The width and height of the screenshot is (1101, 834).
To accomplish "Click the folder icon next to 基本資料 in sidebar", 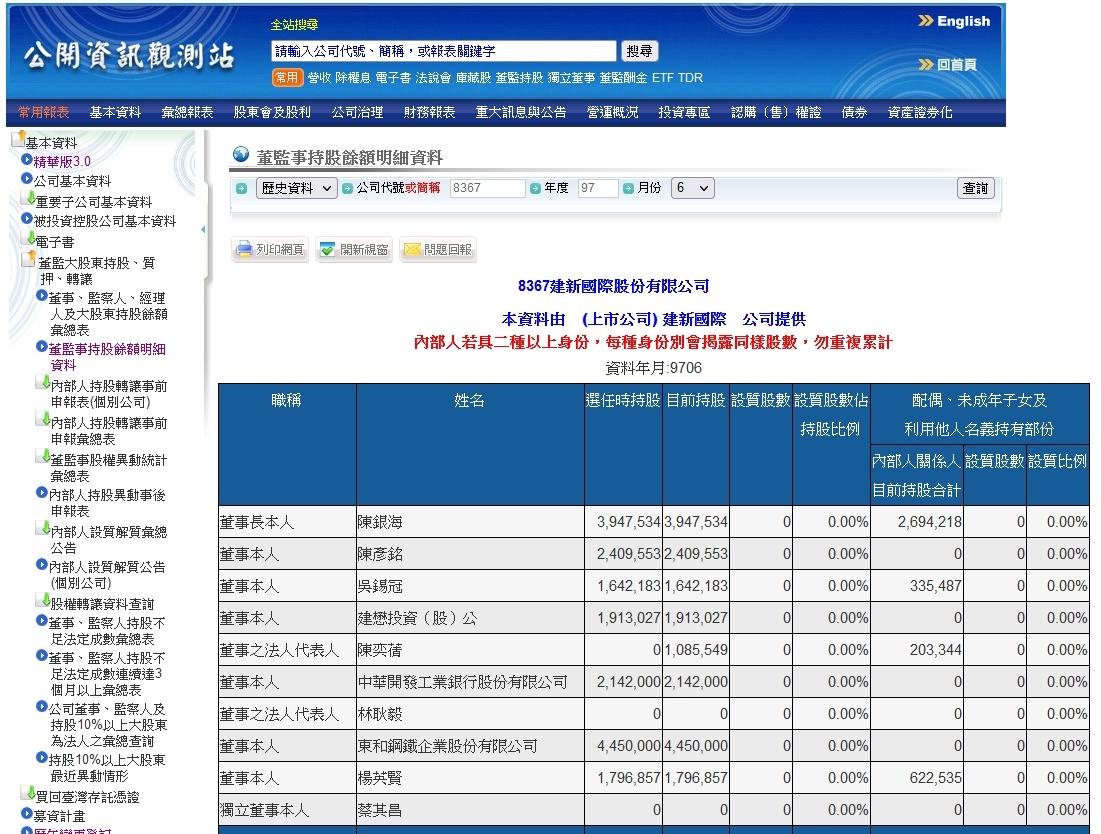I will coord(18,139).
